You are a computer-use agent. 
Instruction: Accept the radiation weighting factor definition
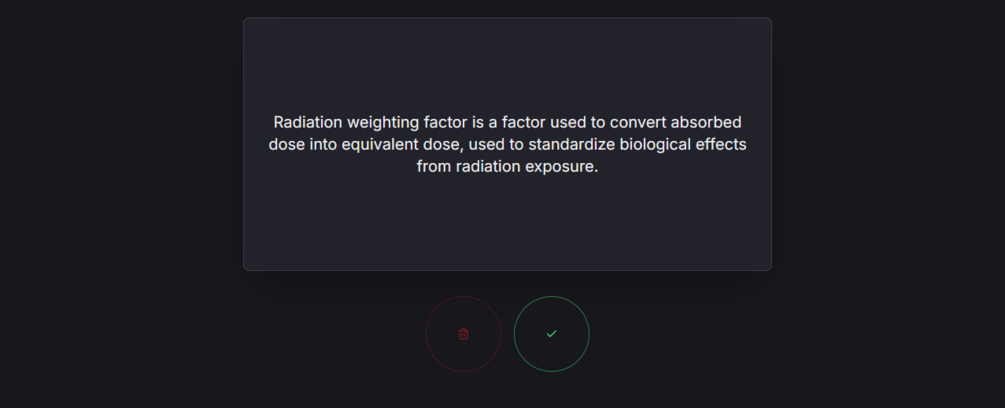(x=552, y=334)
